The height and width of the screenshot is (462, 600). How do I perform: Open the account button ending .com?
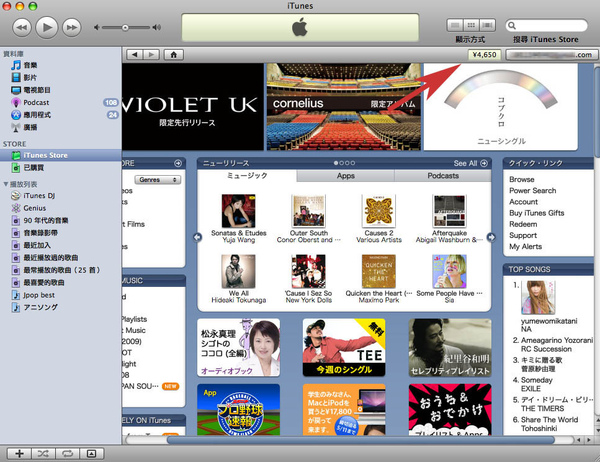[551, 55]
